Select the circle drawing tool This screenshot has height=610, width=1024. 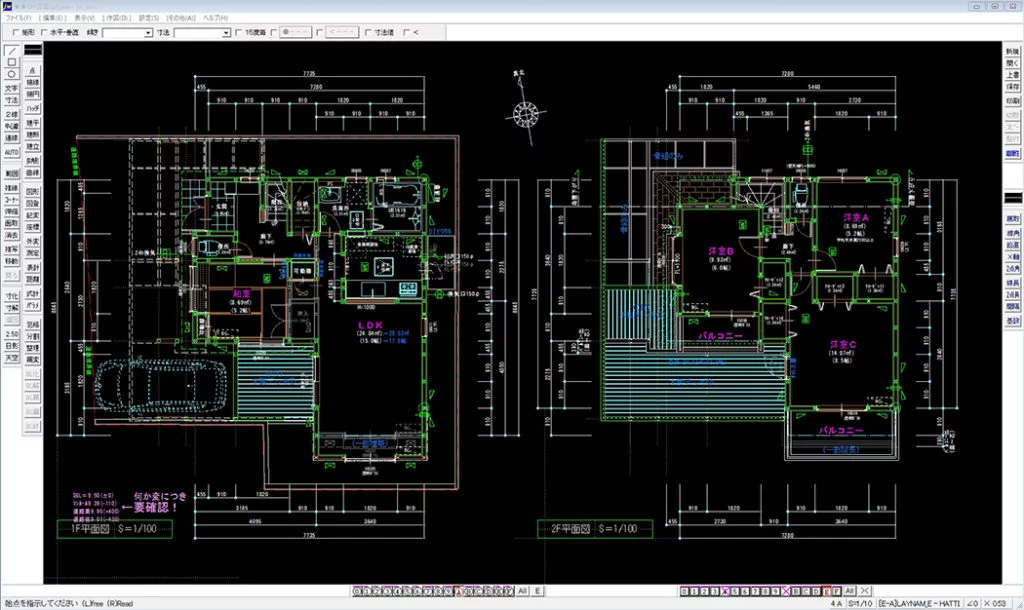click(11, 74)
